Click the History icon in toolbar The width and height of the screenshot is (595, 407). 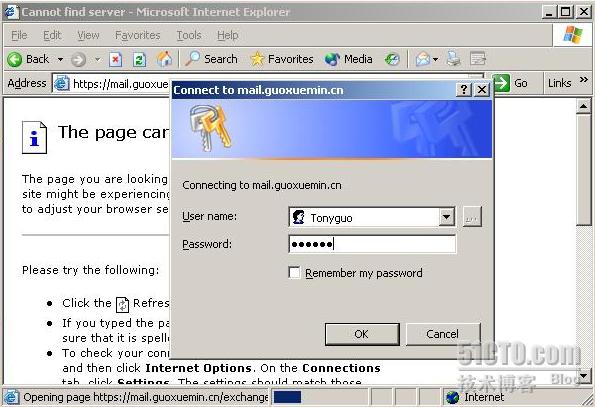pyautogui.click(x=392, y=59)
